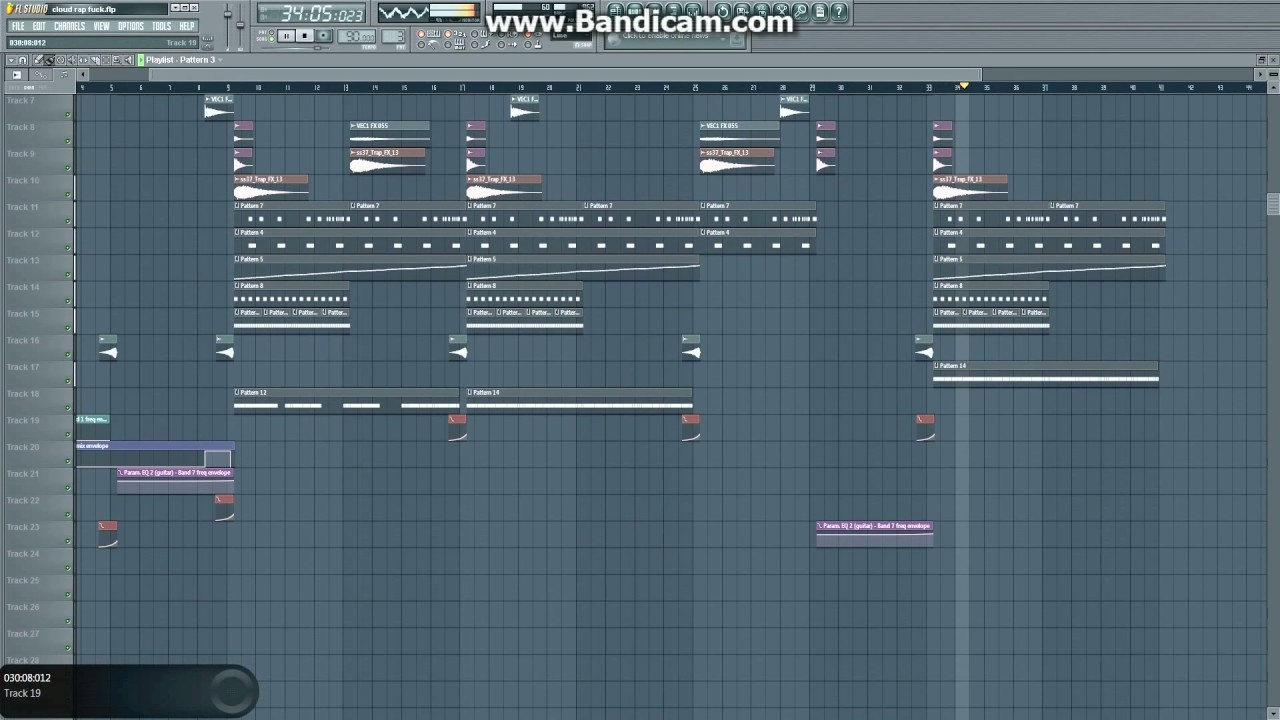Focus automation clips tab icon
This screenshot has width=1280, height=720.
pos(40,75)
